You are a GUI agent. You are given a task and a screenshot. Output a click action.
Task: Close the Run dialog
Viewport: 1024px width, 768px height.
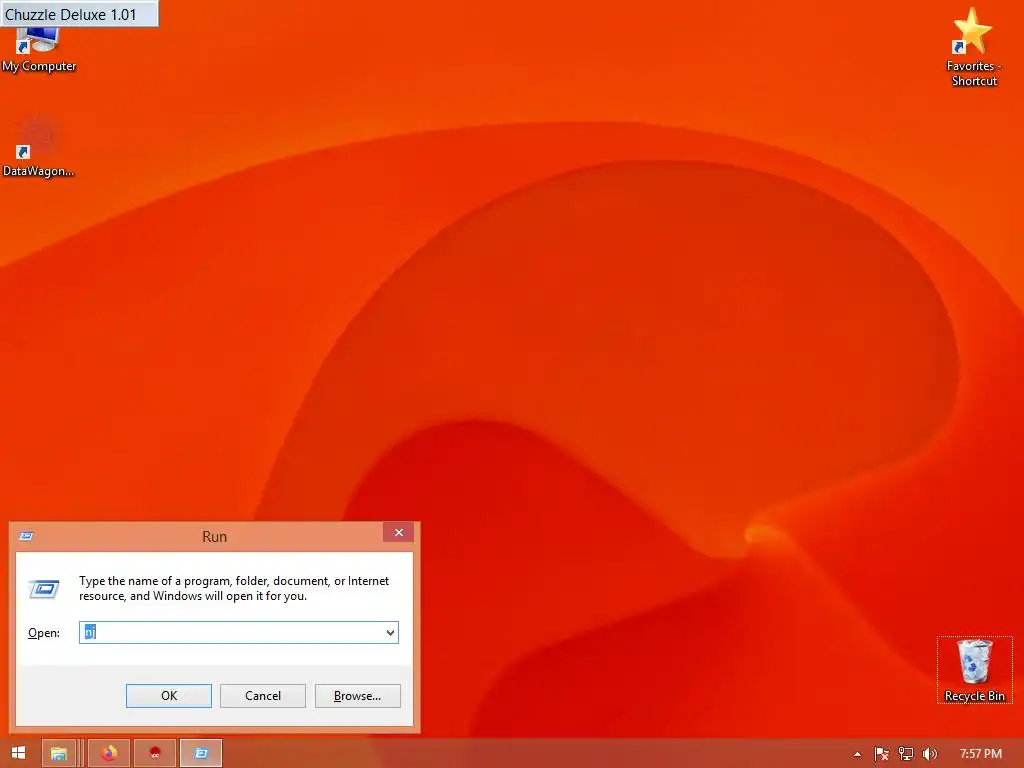398,532
